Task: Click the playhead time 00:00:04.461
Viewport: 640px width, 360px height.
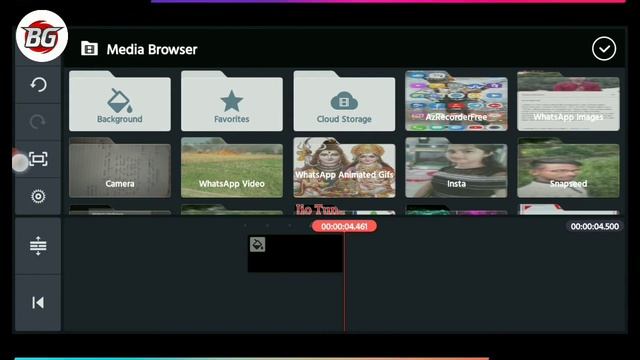Action: coord(344,226)
